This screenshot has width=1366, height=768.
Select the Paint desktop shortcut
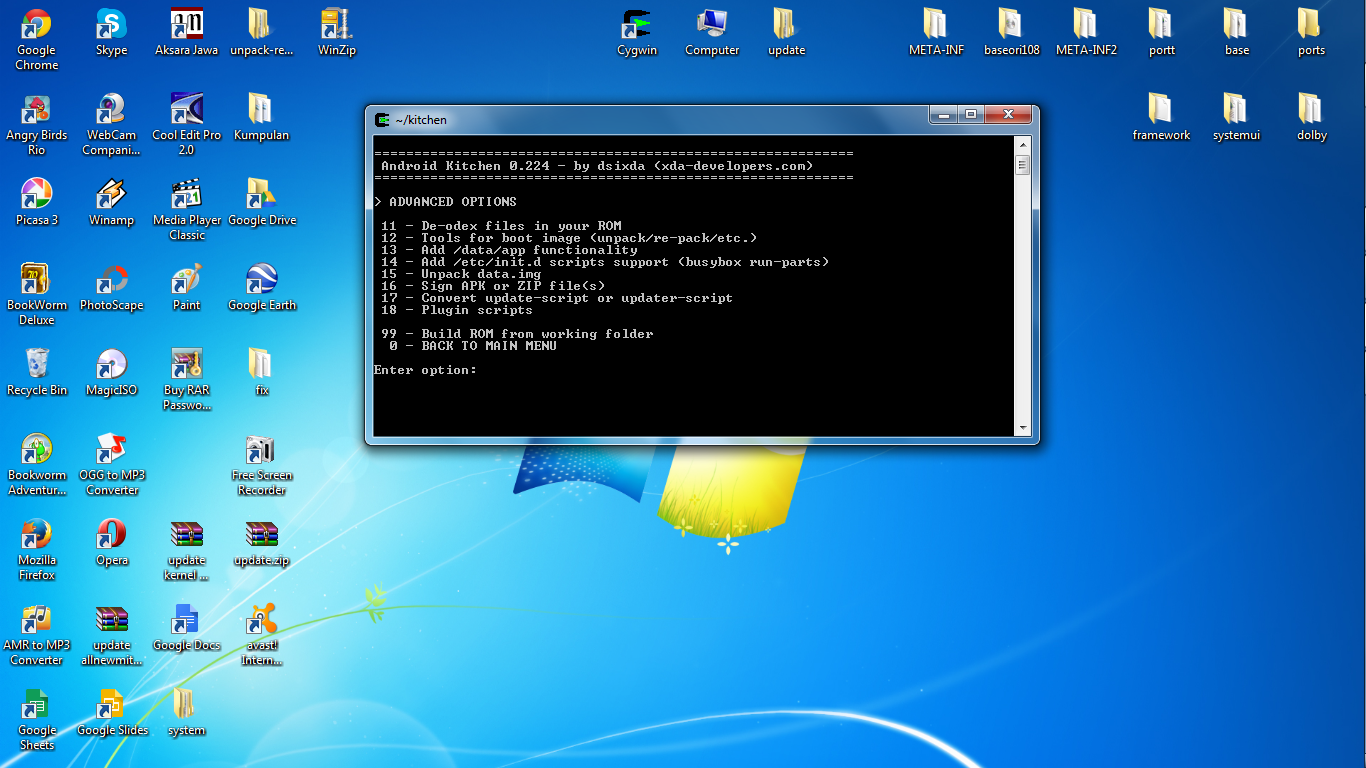187,287
